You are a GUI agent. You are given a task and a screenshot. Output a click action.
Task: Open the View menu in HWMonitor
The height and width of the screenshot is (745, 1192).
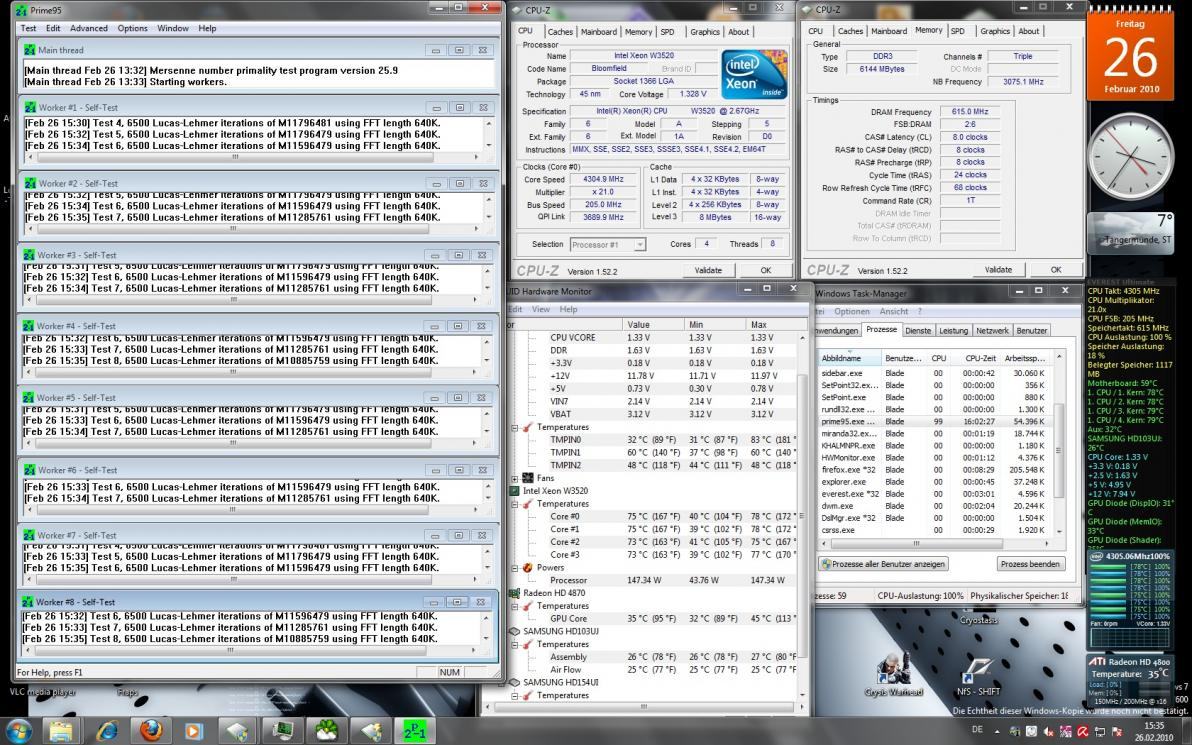click(x=541, y=309)
